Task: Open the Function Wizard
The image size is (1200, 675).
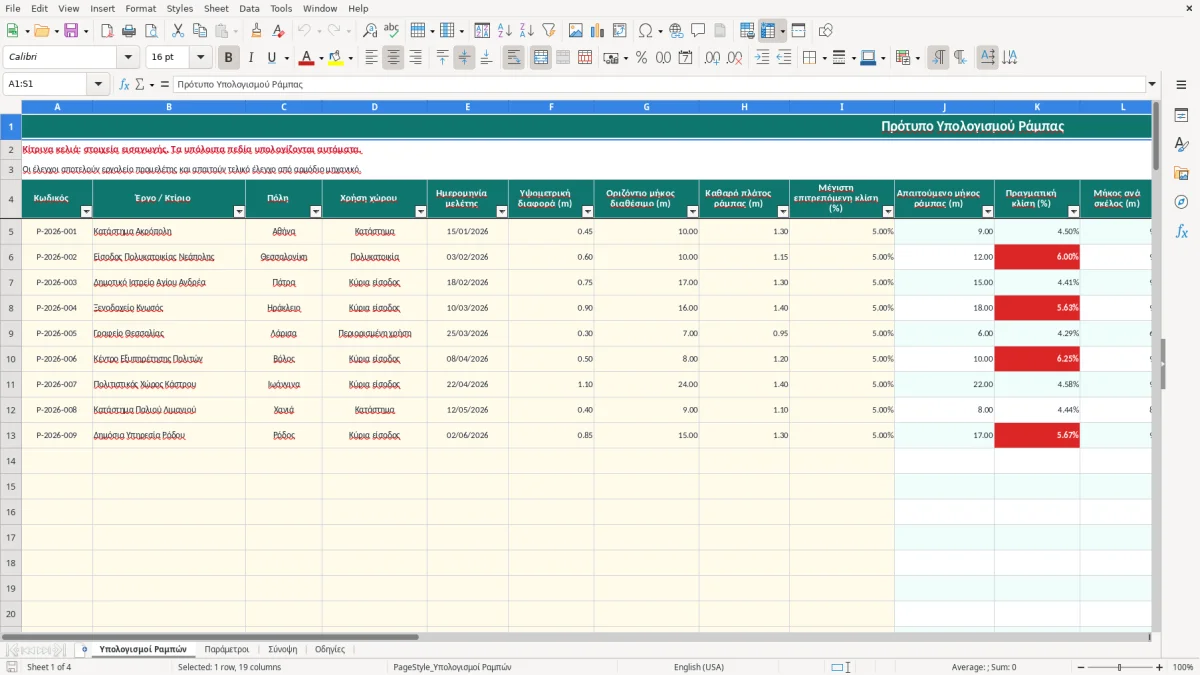Action: (x=125, y=84)
